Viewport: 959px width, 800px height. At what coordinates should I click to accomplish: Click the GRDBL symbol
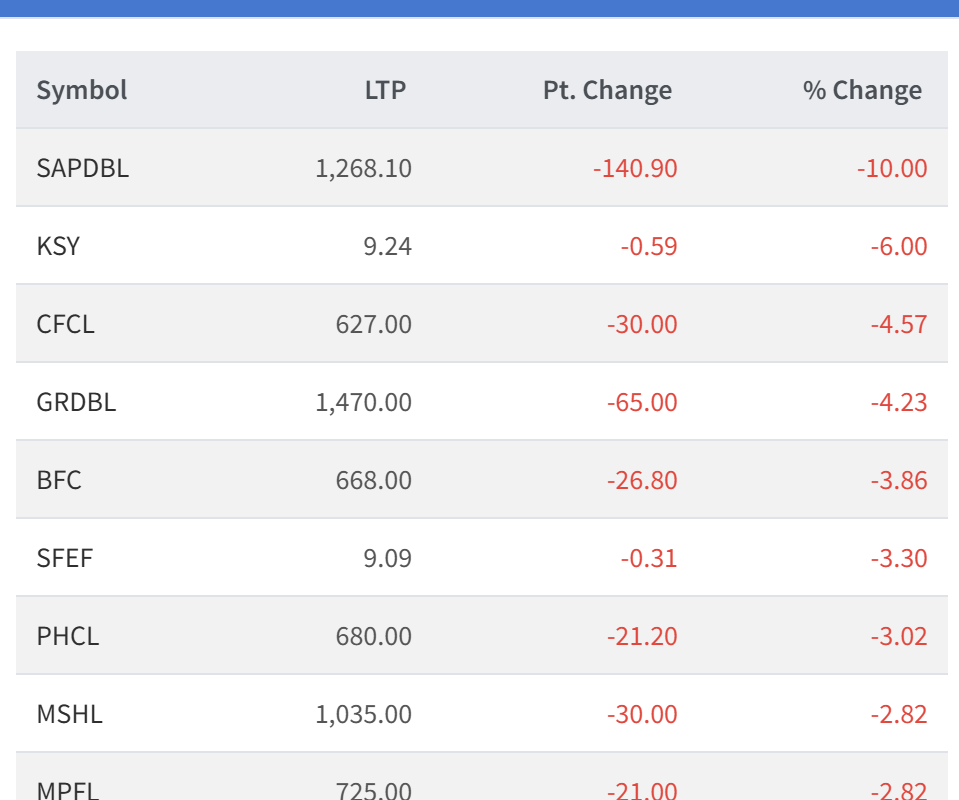click(x=76, y=402)
